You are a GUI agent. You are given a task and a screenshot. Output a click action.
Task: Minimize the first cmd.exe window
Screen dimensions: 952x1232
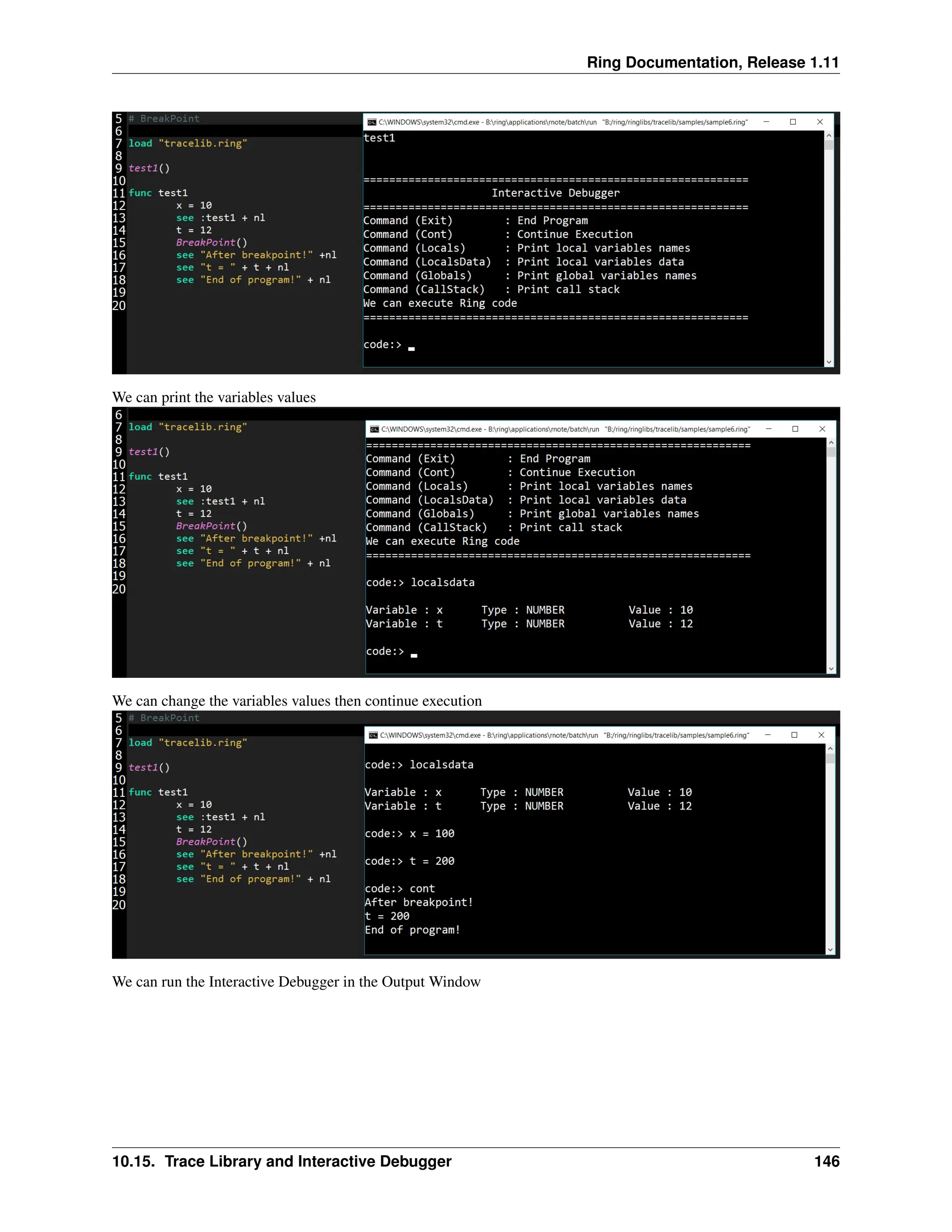767,122
